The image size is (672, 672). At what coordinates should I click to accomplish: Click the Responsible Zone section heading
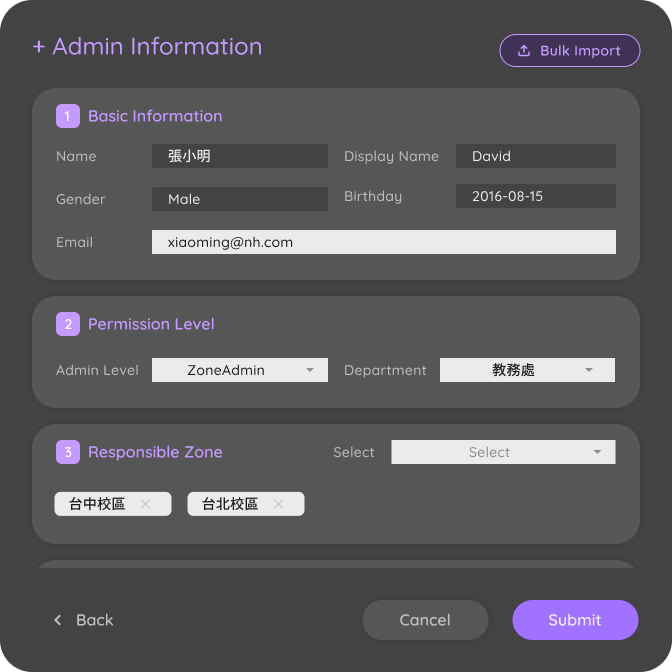tap(155, 452)
